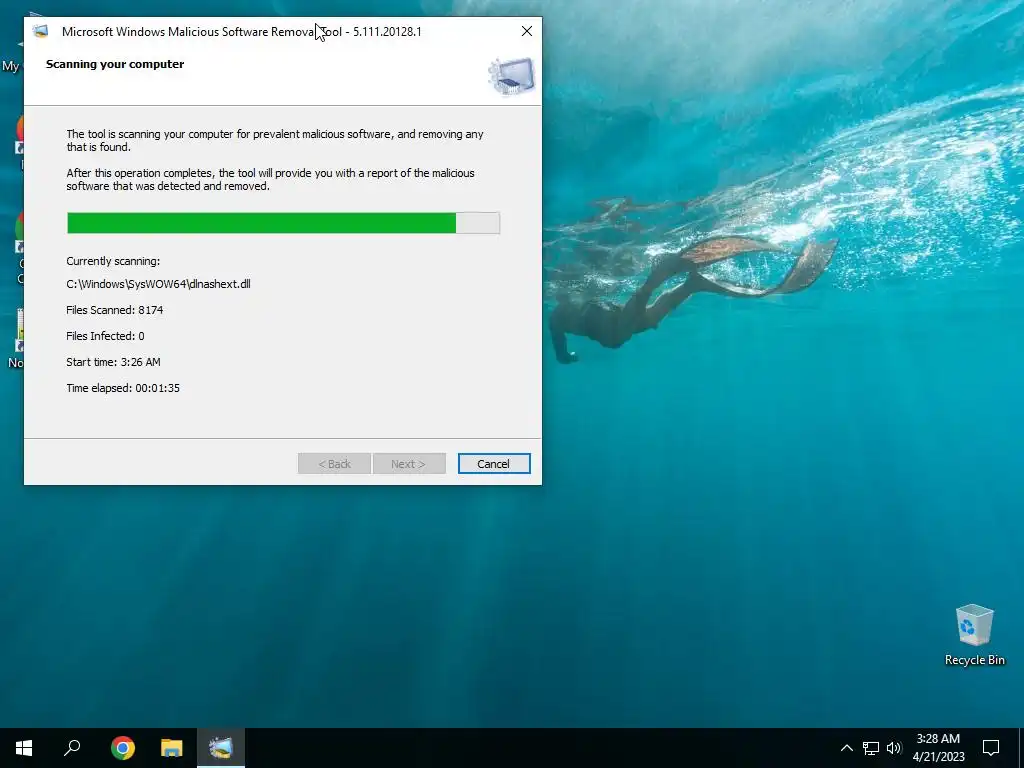Click the scanned file path dlnashext.dll
The height and width of the screenshot is (768, 1024).
(158, 284)
